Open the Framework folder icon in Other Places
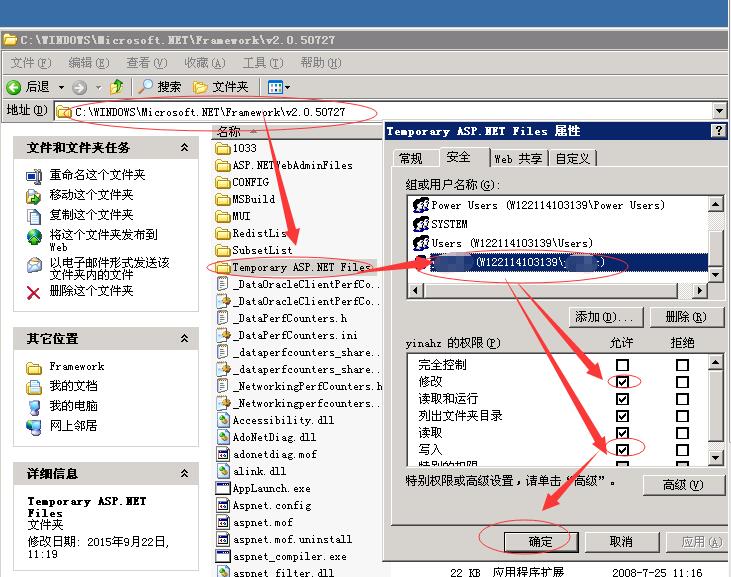Viewport: 731px width, 577px height. click(x=34, y=368)
